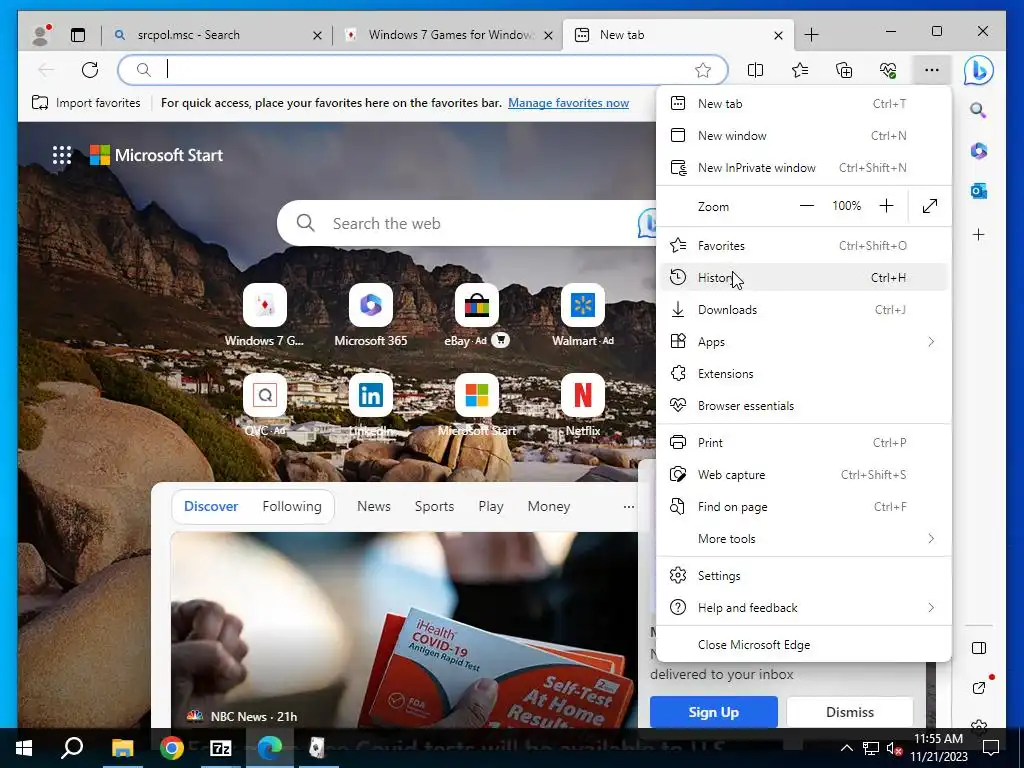Screen dimensions: 1024x768
Task: Open the Sports feed category
Action: 434,506
